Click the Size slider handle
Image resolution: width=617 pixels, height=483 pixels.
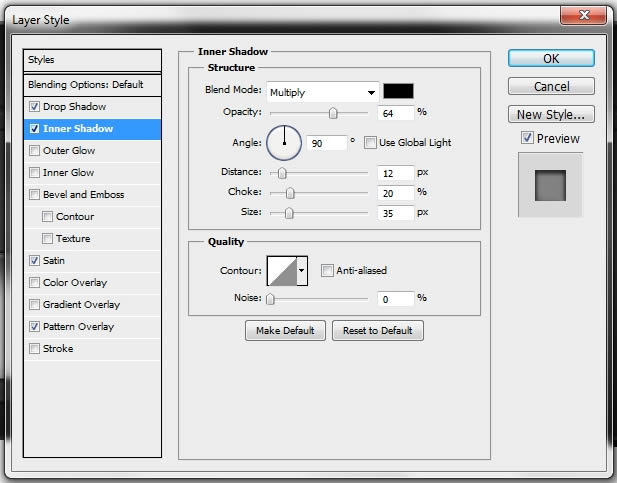pos(289,213)
